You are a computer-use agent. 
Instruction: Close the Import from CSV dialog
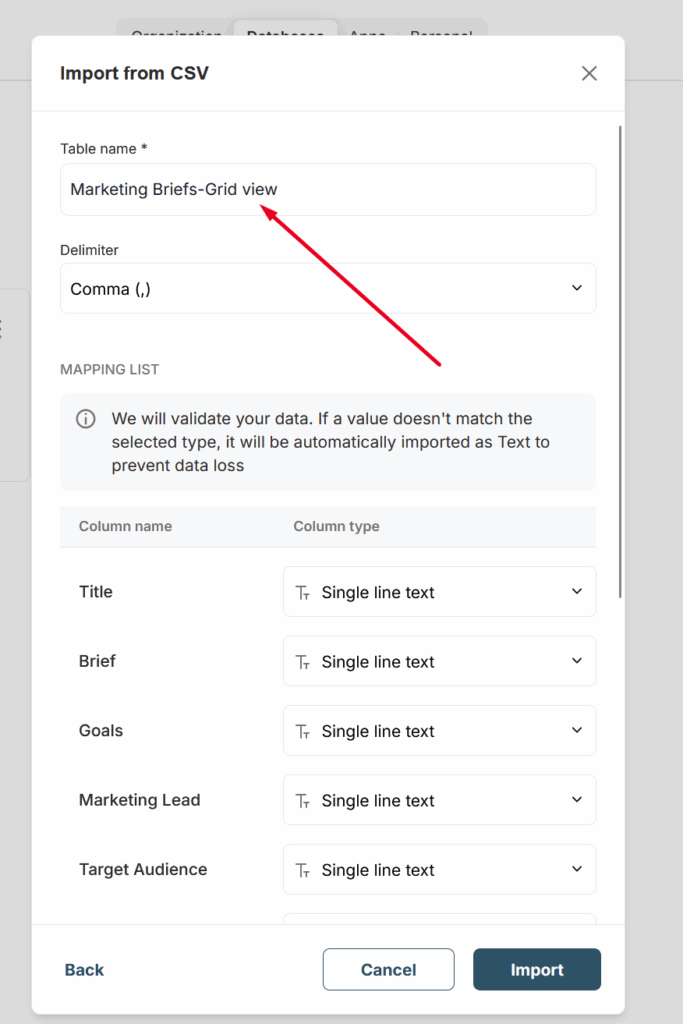(x=589, y=73)
